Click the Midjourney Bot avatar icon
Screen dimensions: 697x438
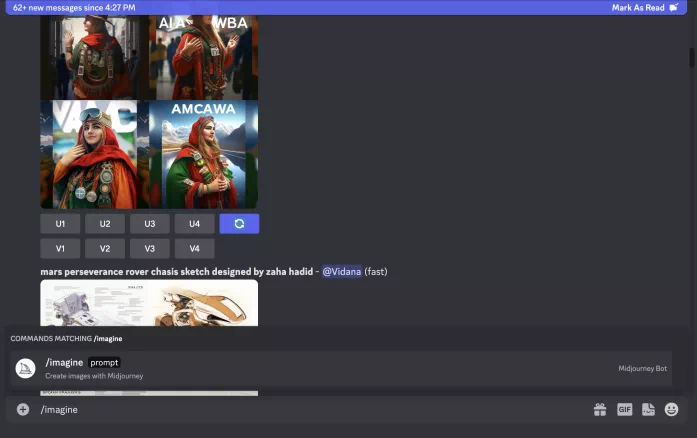tap(26, 368)
